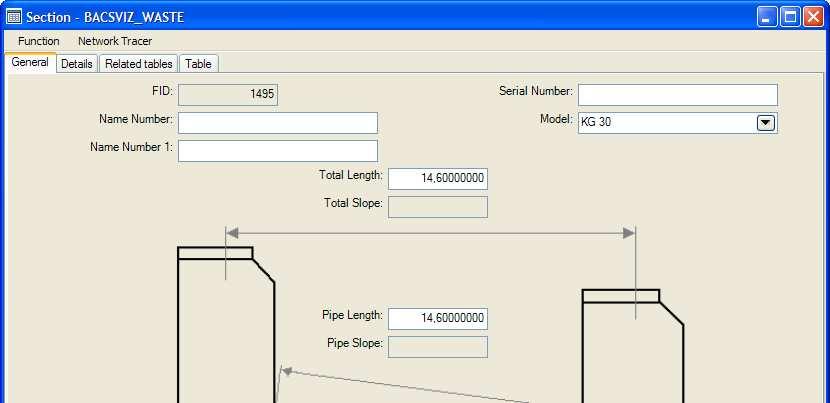Focus the Name Number input field
Viewport: 830px width, 403px height.
pyautogui.click(x=278, y=123)
